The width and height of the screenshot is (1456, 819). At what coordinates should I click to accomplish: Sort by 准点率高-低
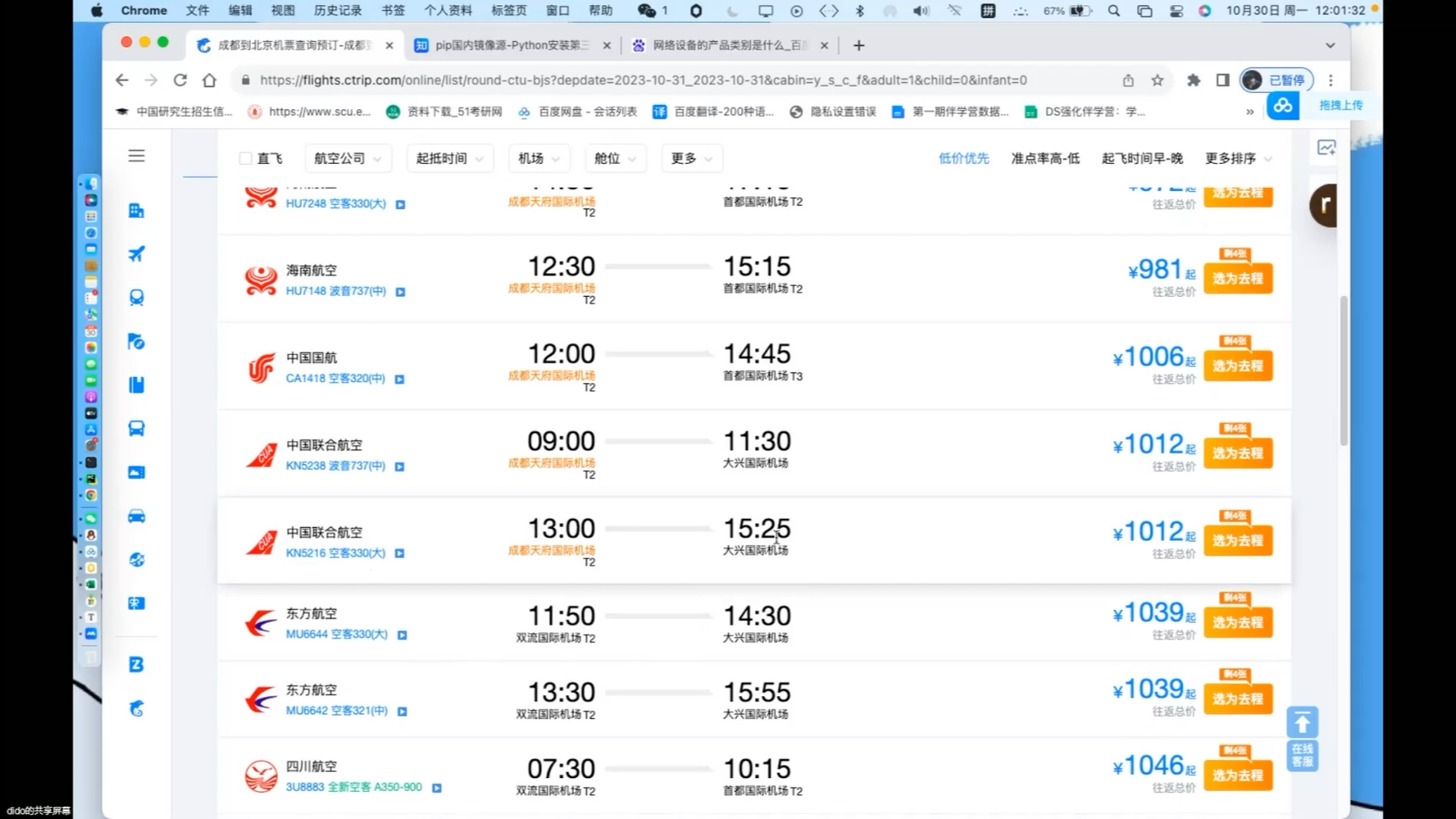[1046, 159]
